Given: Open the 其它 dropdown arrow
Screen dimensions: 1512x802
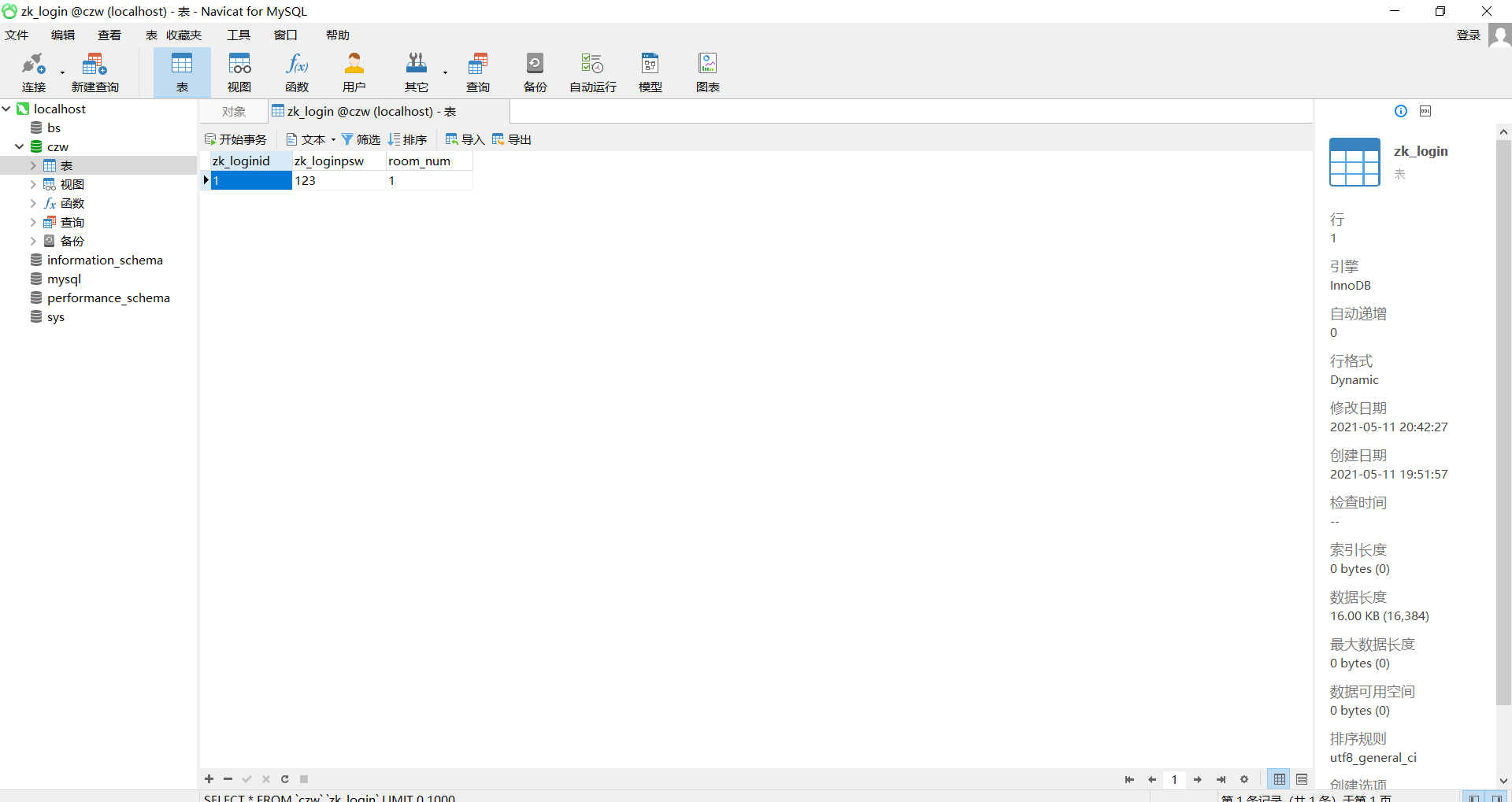Looking at the screenshot, I should click(x=445, y=73).
